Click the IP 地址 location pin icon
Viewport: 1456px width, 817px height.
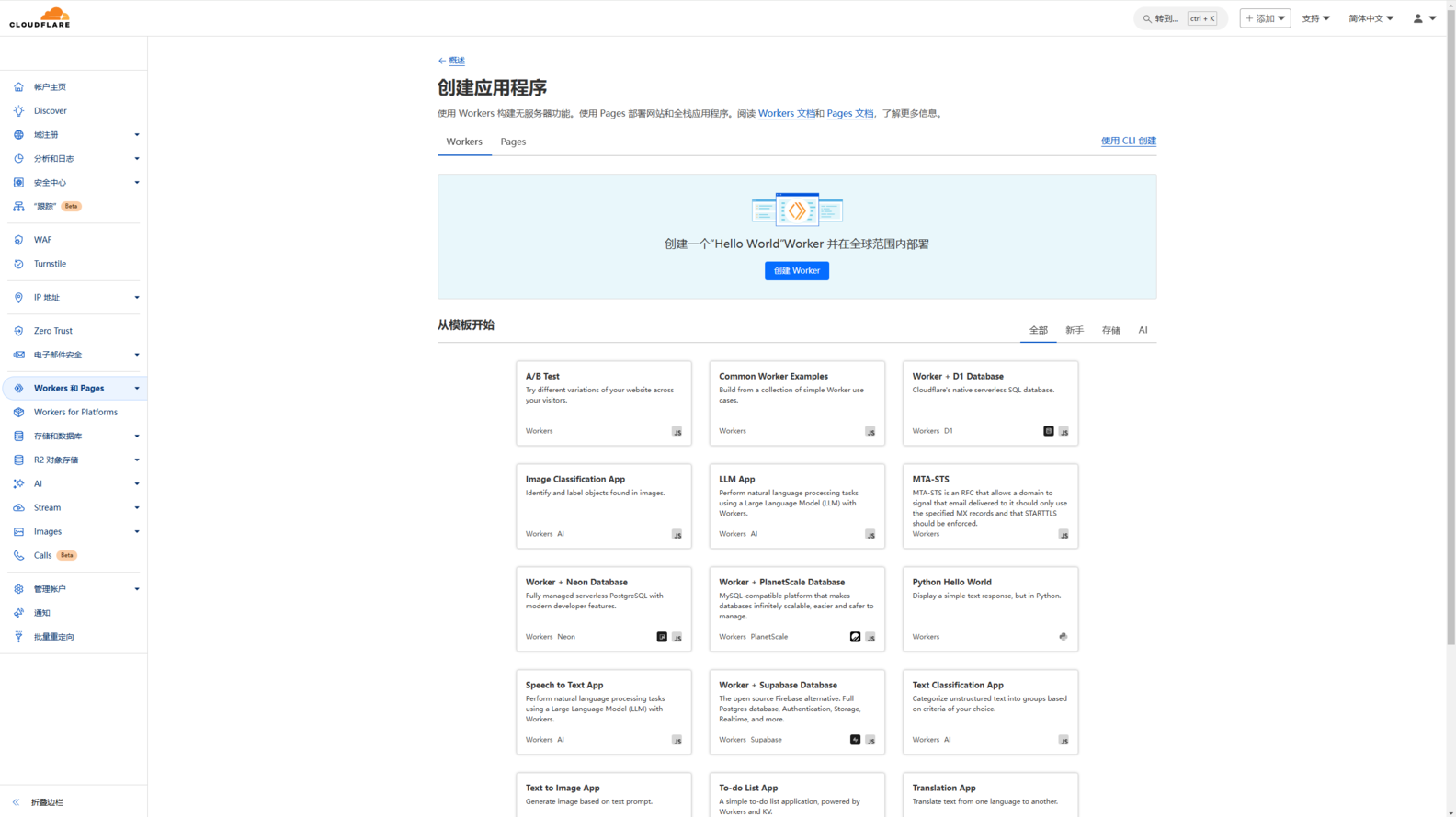click(18, 297)
